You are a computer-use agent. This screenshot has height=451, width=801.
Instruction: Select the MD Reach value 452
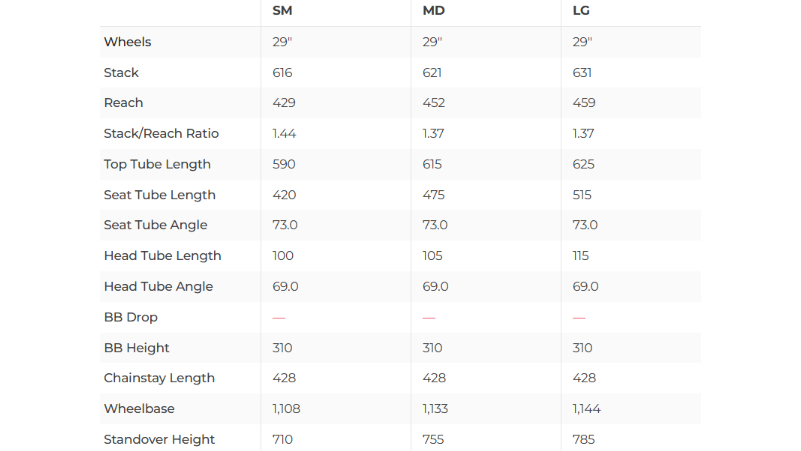pos(435,103)
